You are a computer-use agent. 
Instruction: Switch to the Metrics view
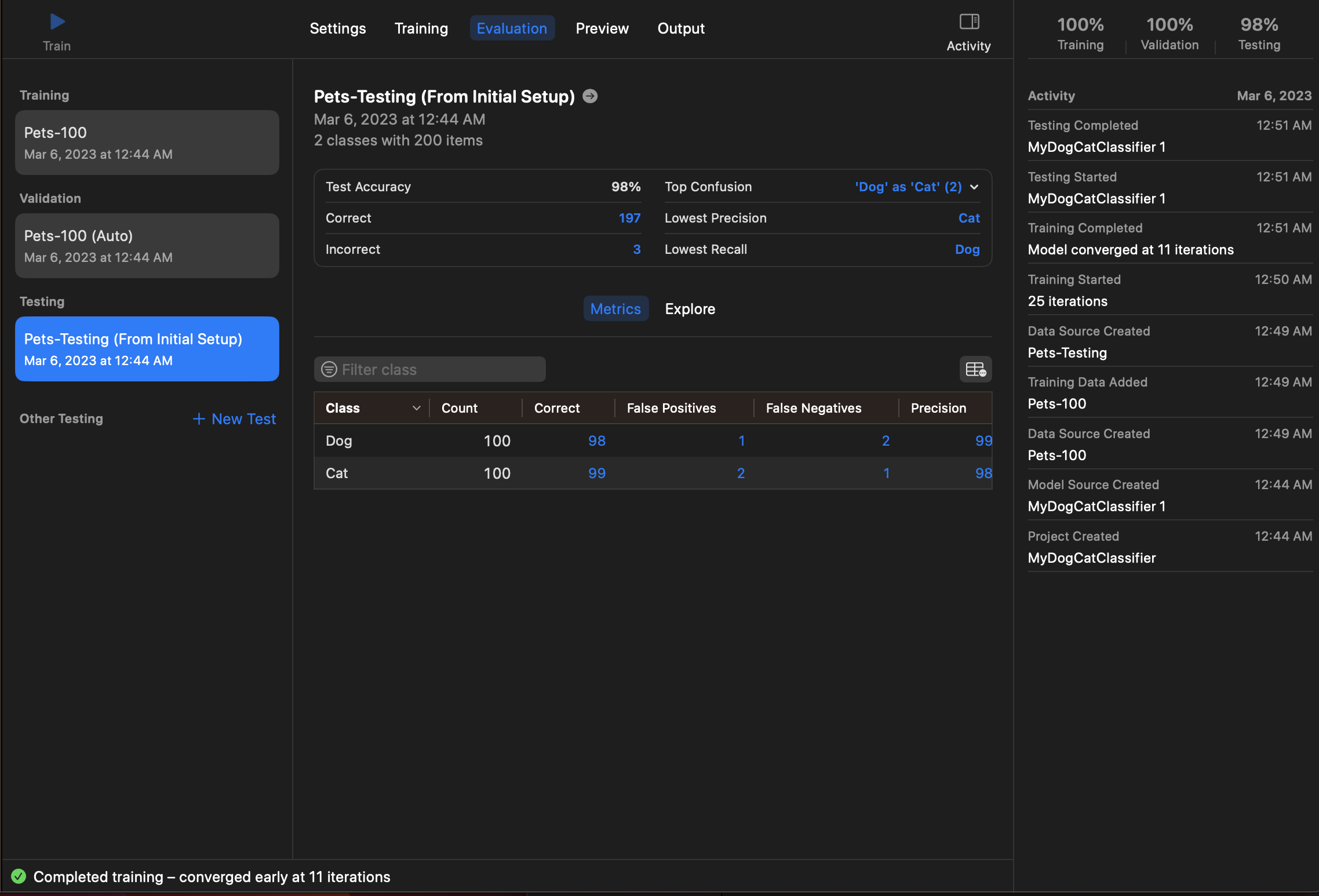pyautogui.click(x=615, y=309)
